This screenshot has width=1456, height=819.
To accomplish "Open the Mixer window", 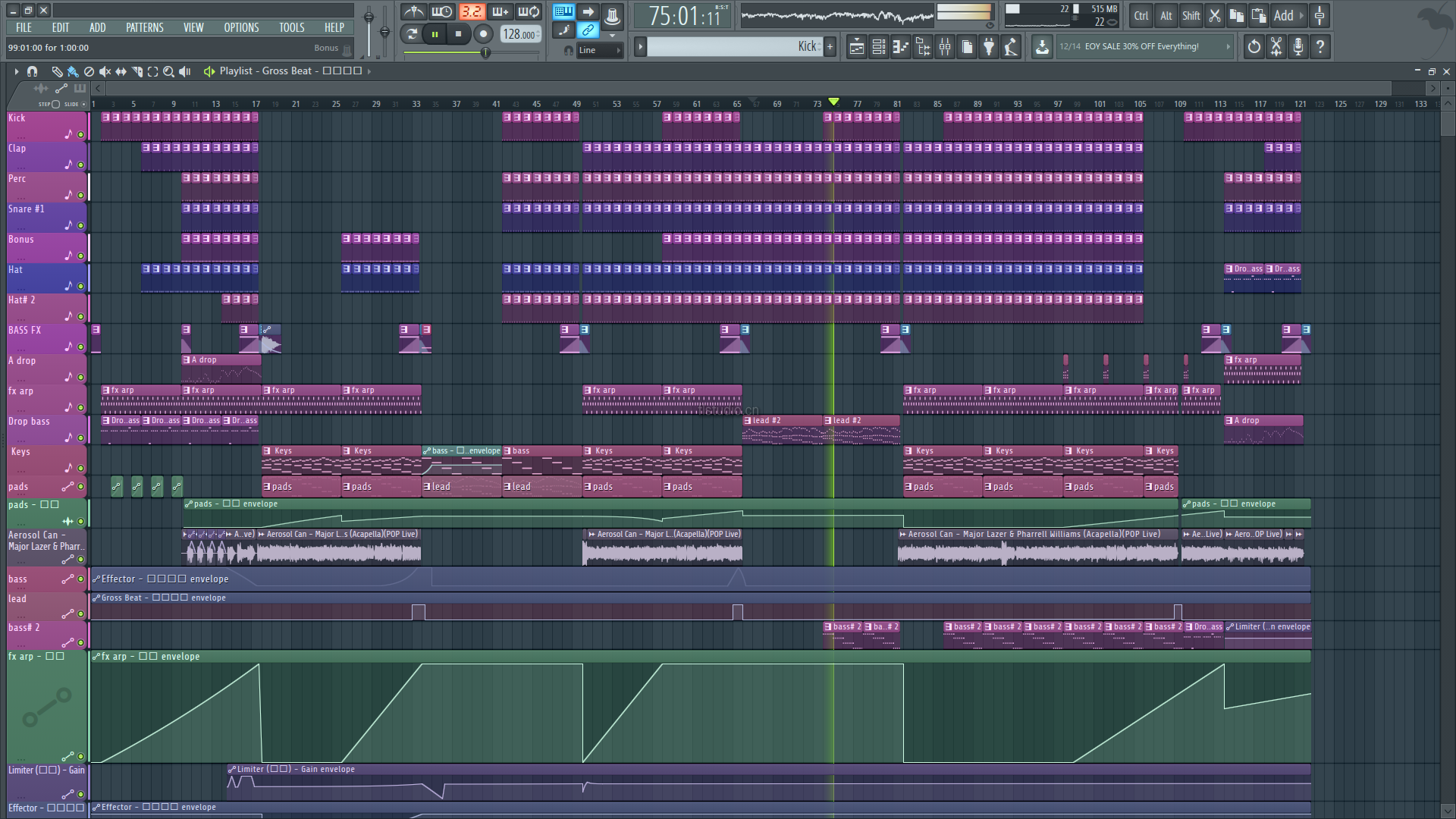I will 945,47.
